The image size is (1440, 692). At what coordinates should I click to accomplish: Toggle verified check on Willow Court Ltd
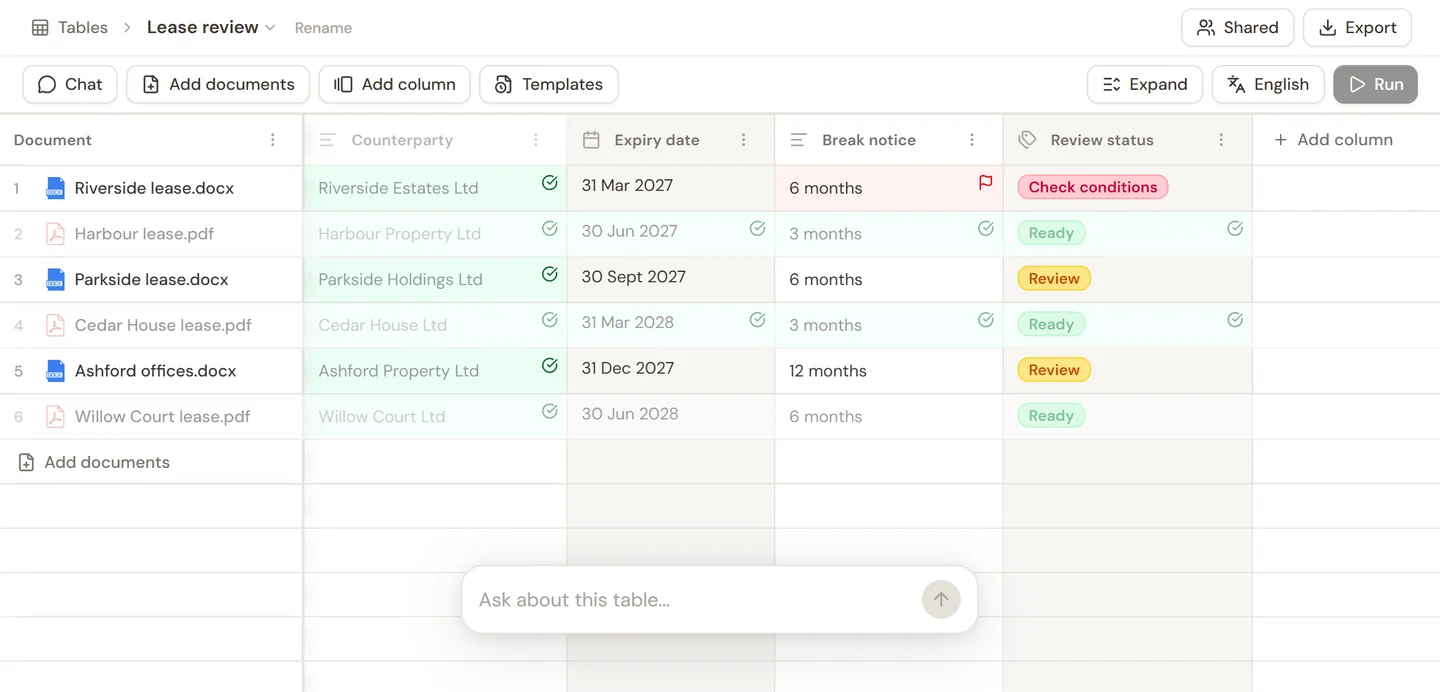coord(549,411)
